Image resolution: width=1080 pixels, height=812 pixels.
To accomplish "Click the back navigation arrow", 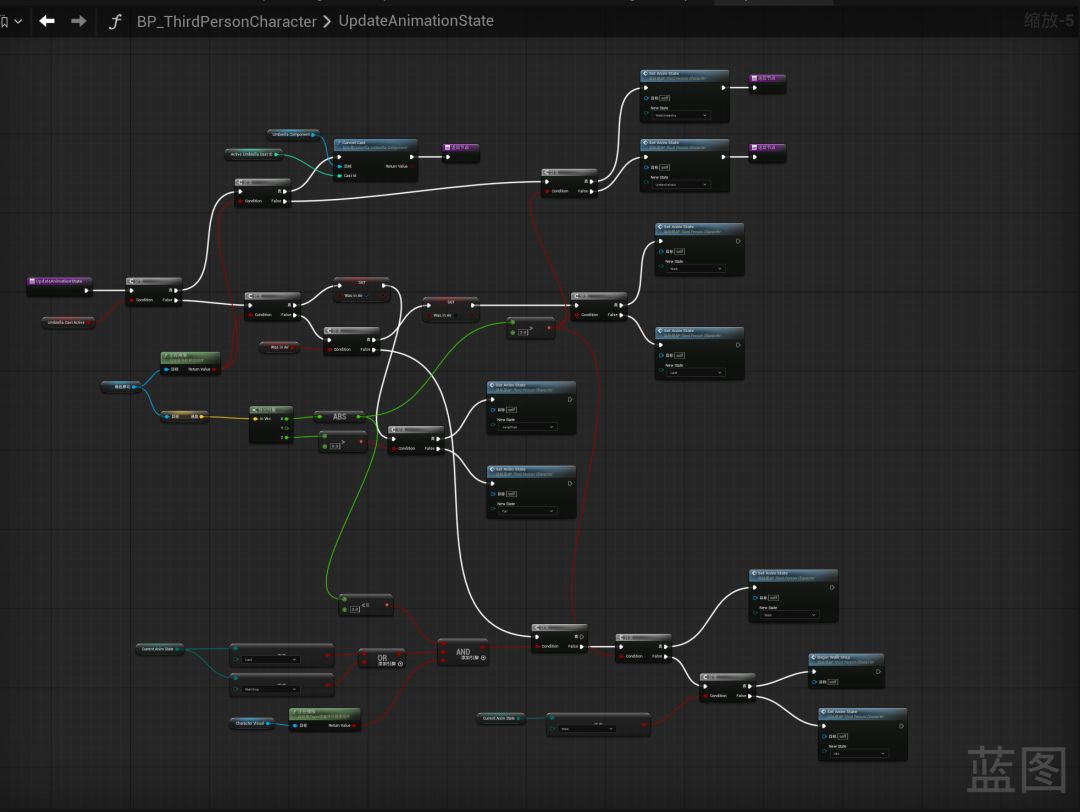I will pos(47,21).
